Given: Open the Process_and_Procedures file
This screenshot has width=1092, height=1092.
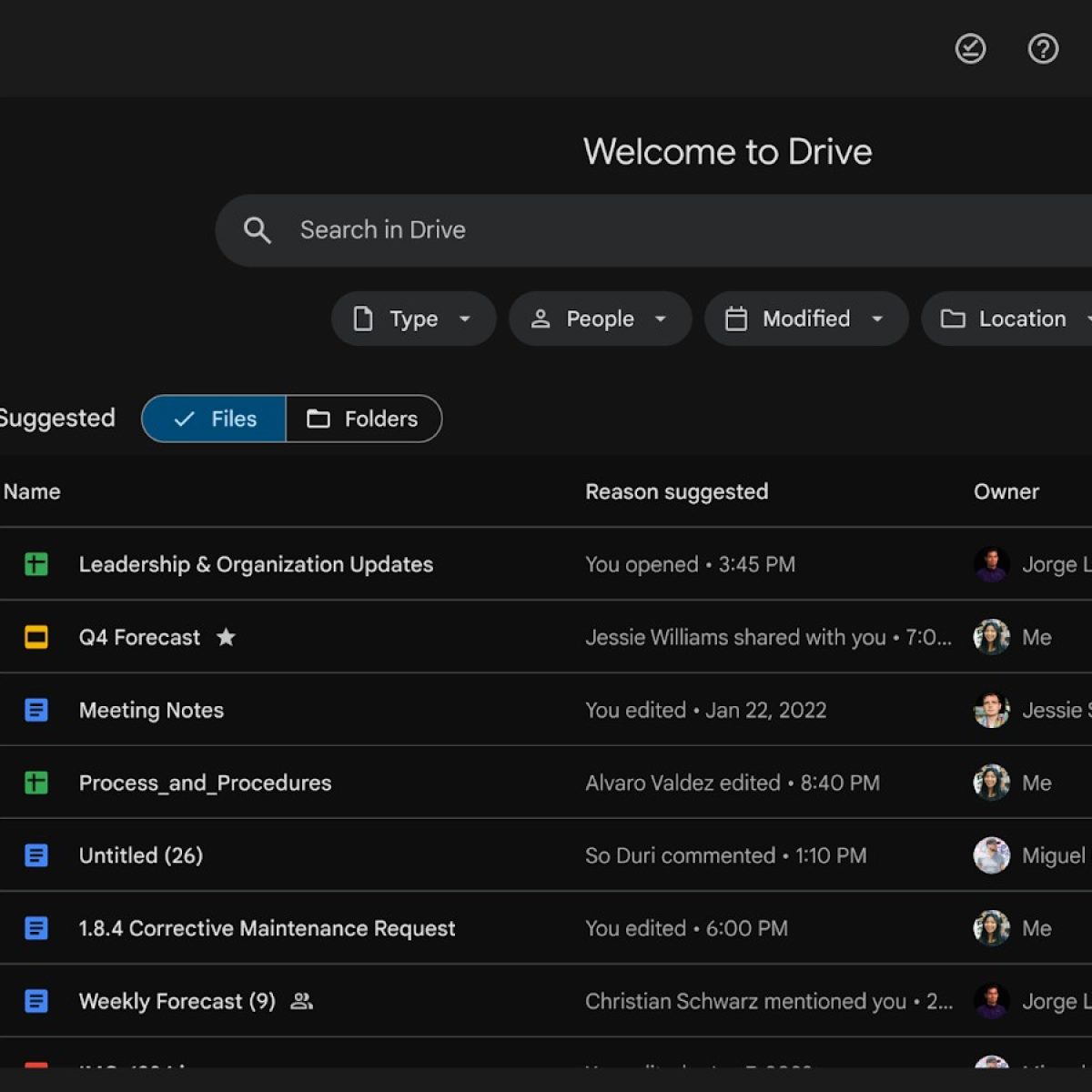Looking at the screenshot, I should point(205,783).
